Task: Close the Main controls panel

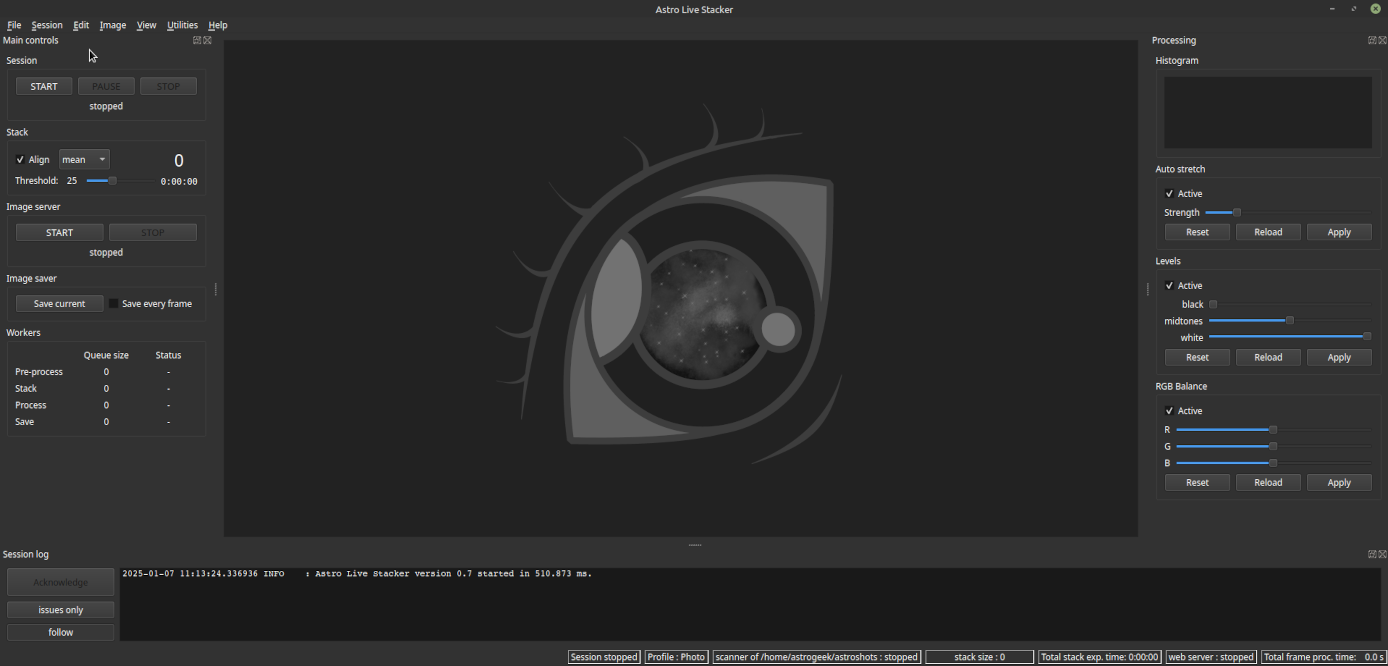Action: (207, 40)
